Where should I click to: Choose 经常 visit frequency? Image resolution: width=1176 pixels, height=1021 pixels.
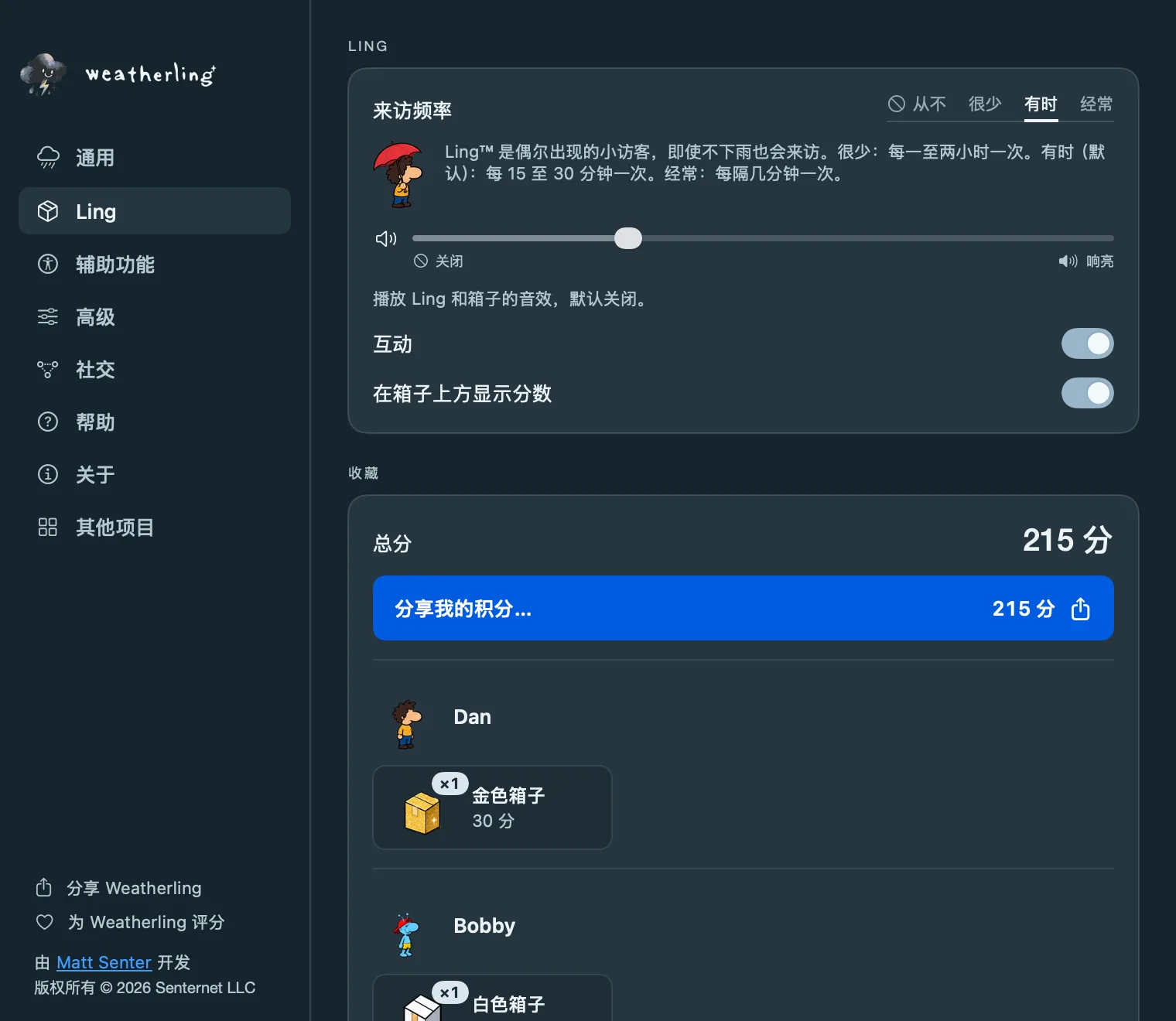tap(1096, 104)
